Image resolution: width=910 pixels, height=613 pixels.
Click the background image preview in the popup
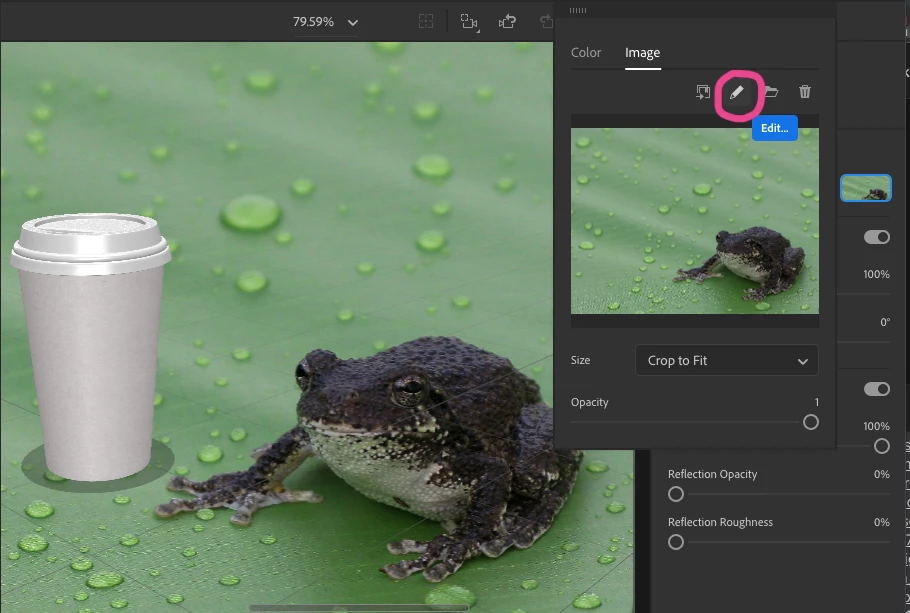(695, 221)
